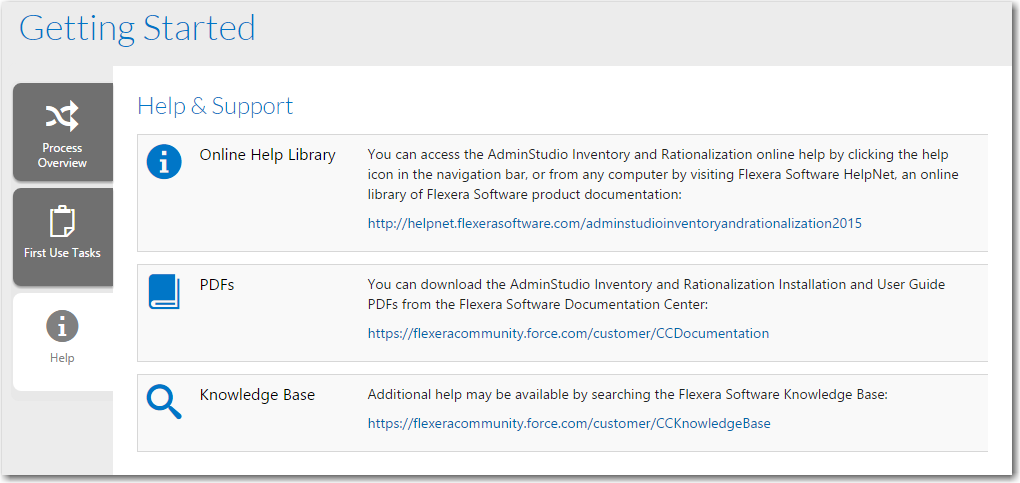Viewport: 1020px width, 483px height.
Task: Click the Knowledge Base description text
Action: [628, 394]
